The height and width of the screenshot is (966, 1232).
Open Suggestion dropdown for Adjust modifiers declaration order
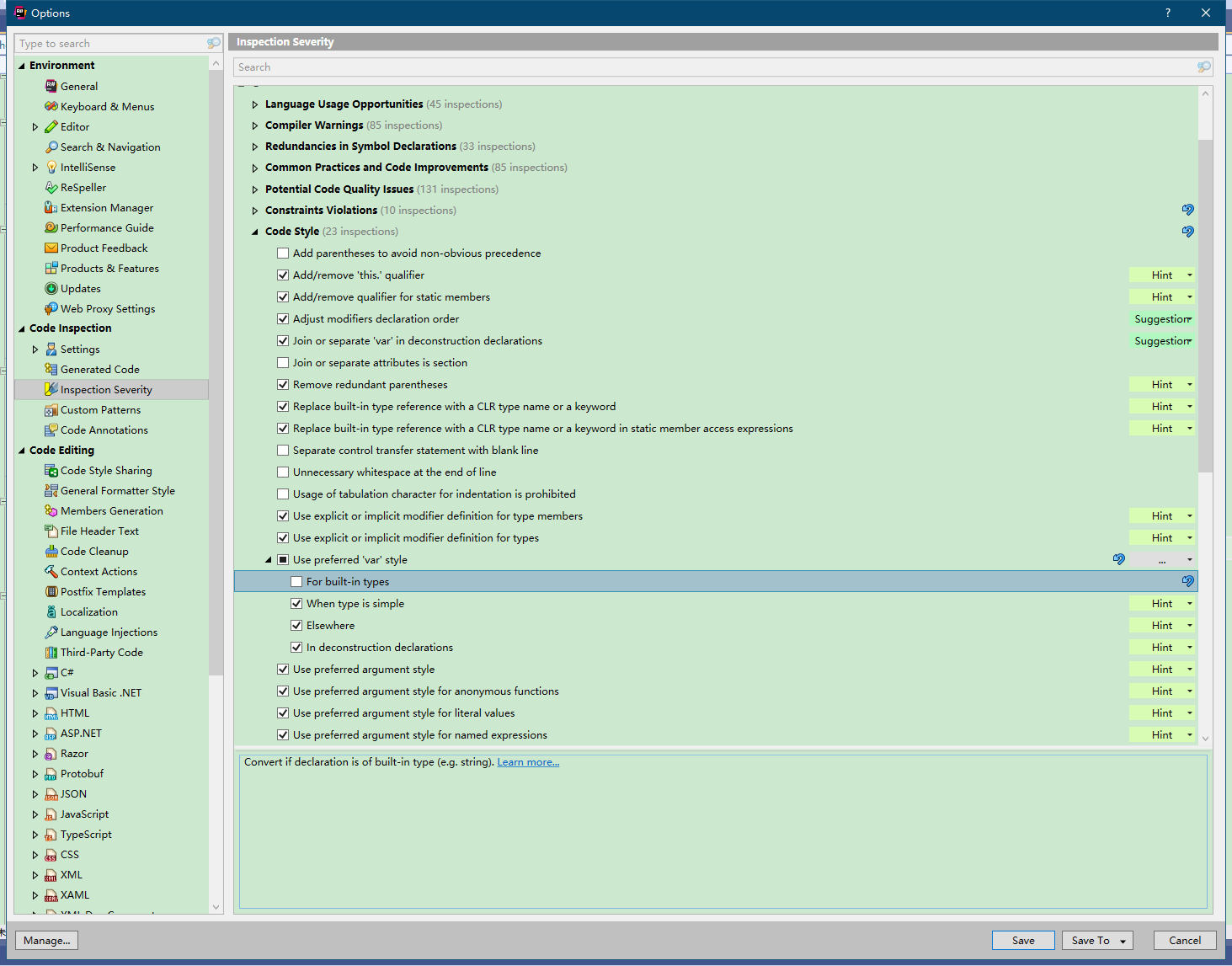pos(1162,318)
